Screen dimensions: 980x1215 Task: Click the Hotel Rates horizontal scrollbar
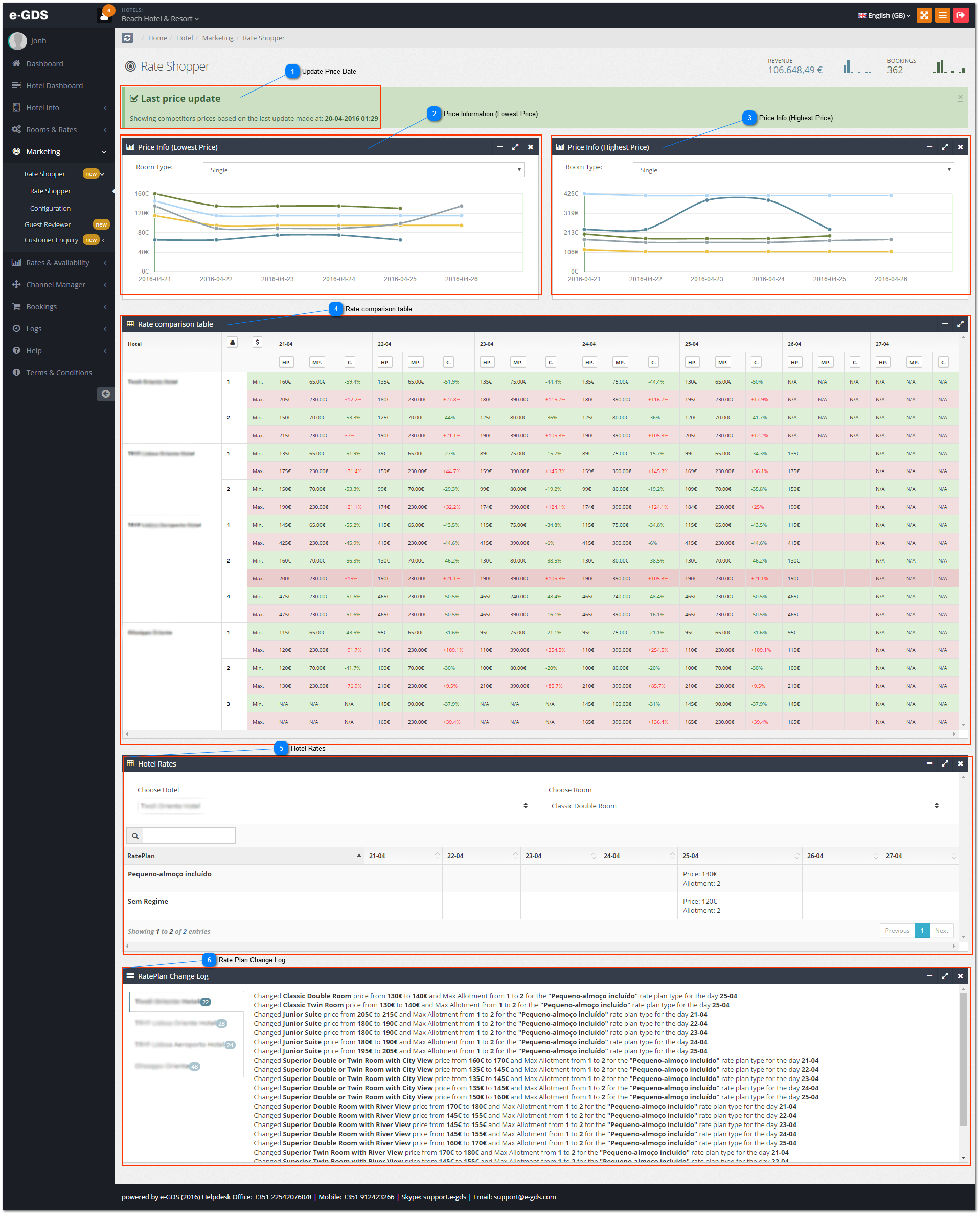tap(541, 946)
